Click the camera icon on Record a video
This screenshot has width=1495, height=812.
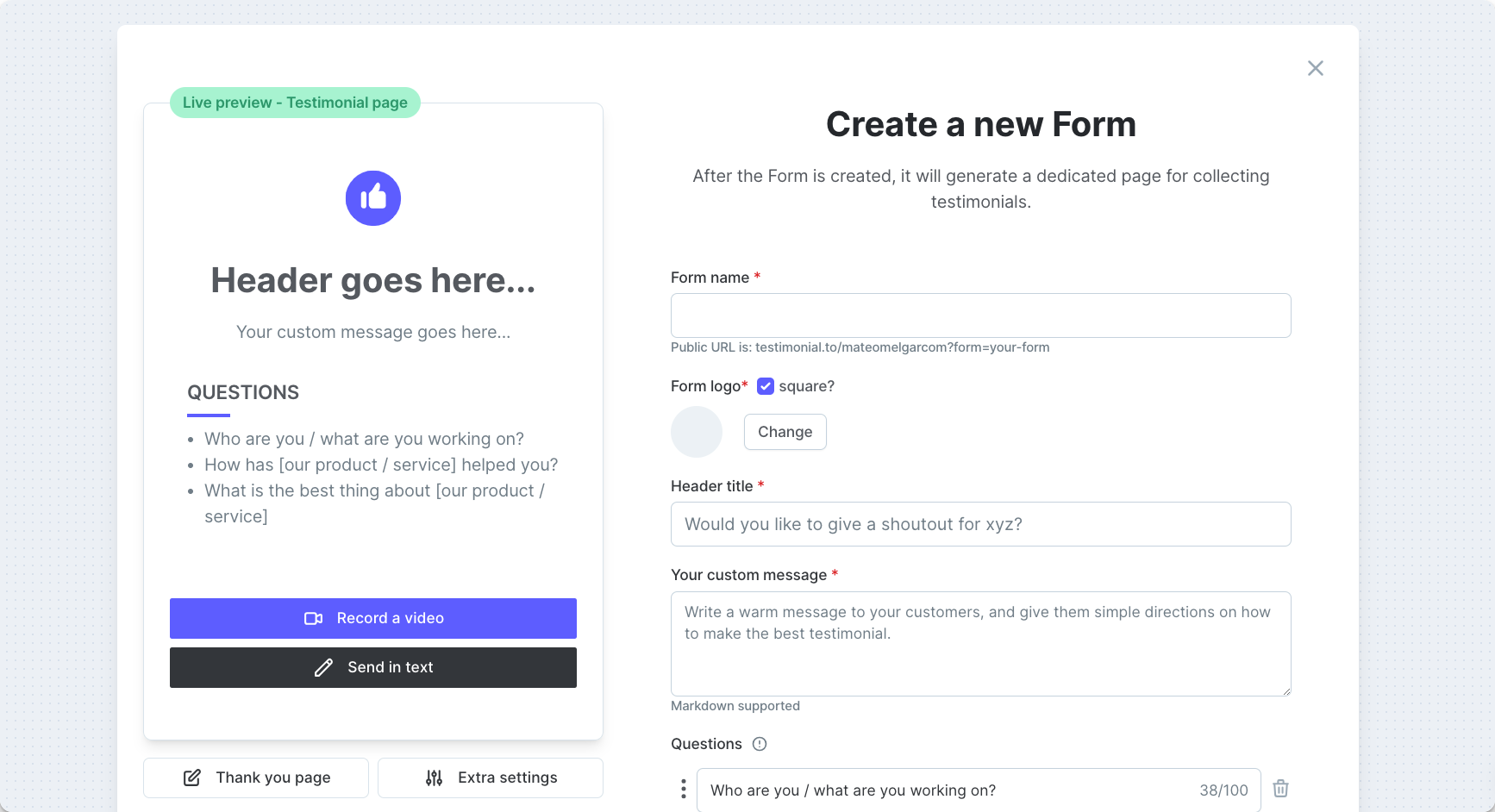[x=313, y=619]
